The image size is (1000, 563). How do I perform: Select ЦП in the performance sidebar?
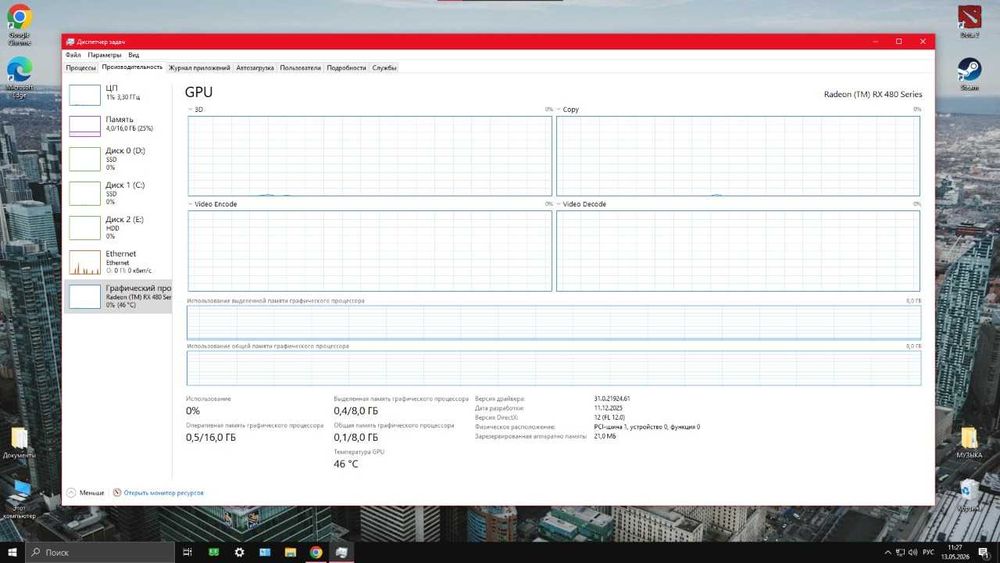tap(118, 94)
